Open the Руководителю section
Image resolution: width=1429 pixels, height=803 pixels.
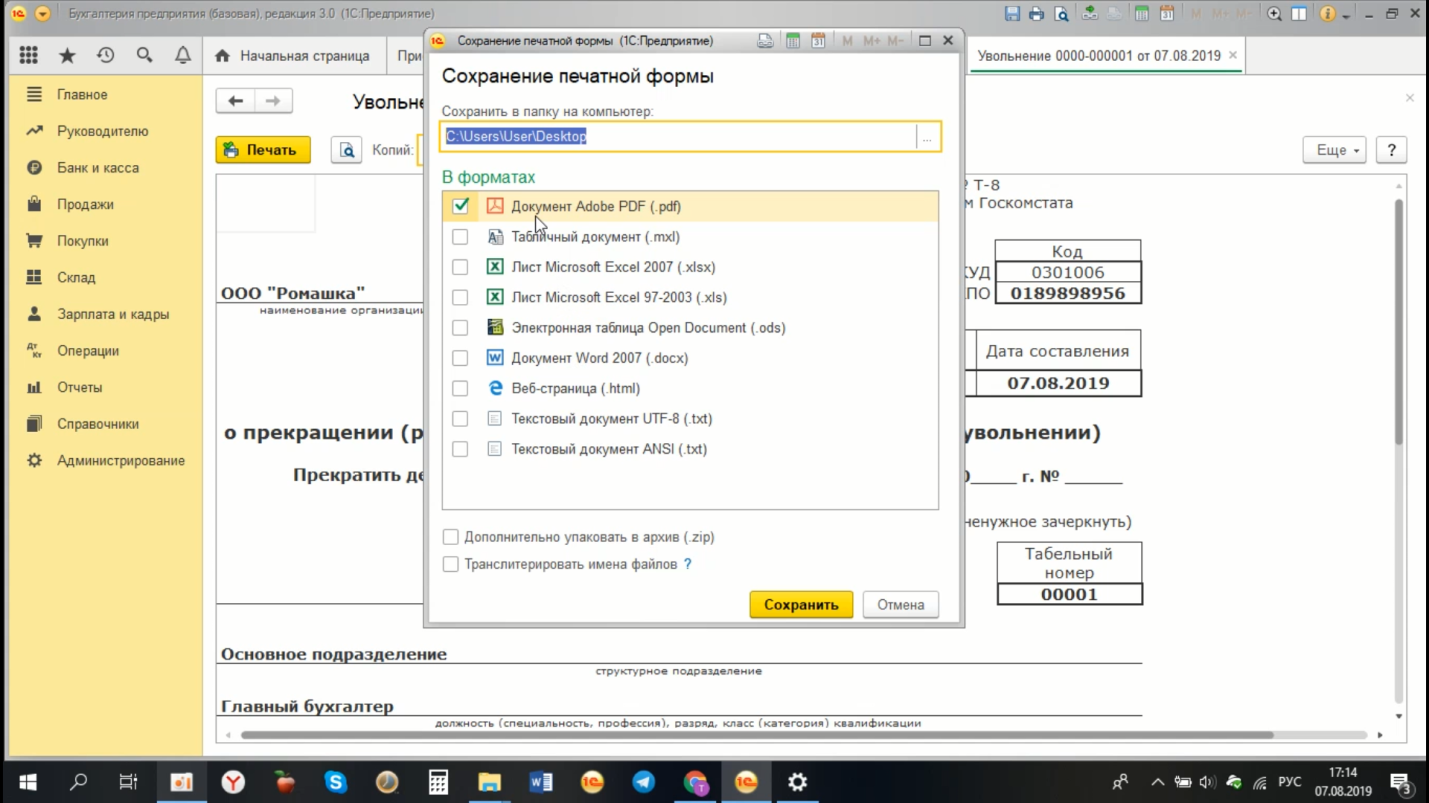(x=103, y=131)
